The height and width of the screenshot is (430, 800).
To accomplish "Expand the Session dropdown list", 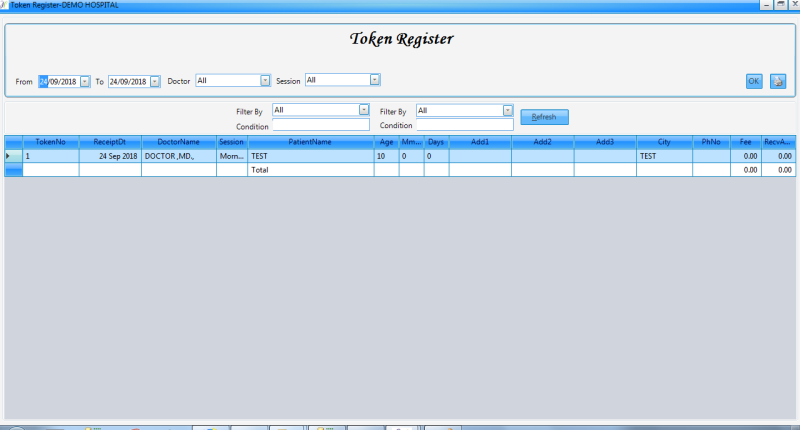I will point(375,80).
